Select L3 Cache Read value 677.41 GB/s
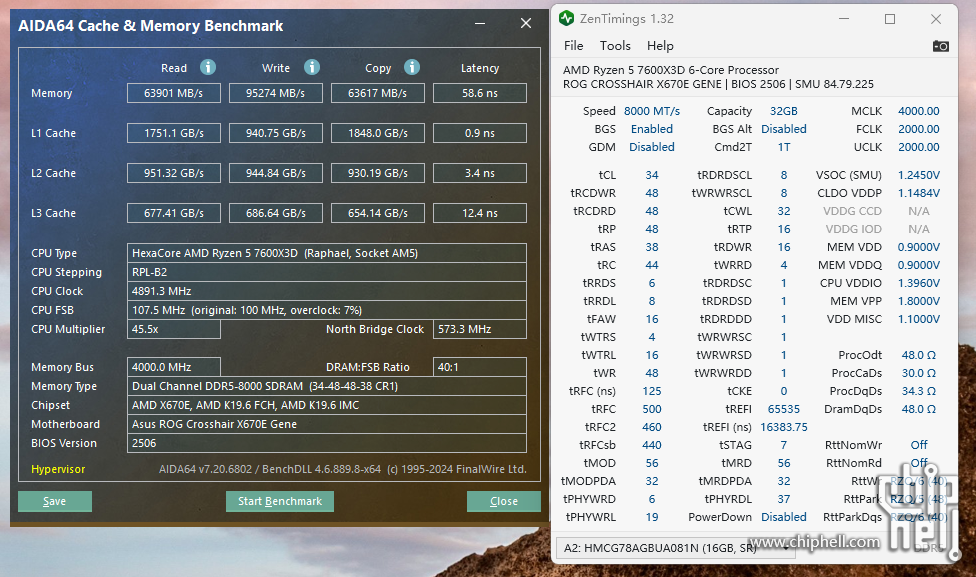976x577 pixels. 174,213
